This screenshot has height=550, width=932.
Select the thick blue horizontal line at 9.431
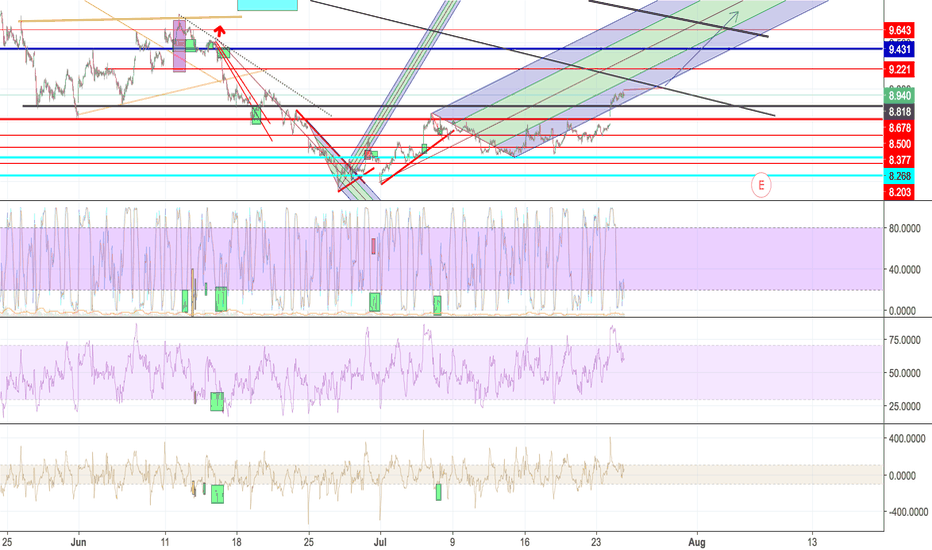[x=442, y=49]
